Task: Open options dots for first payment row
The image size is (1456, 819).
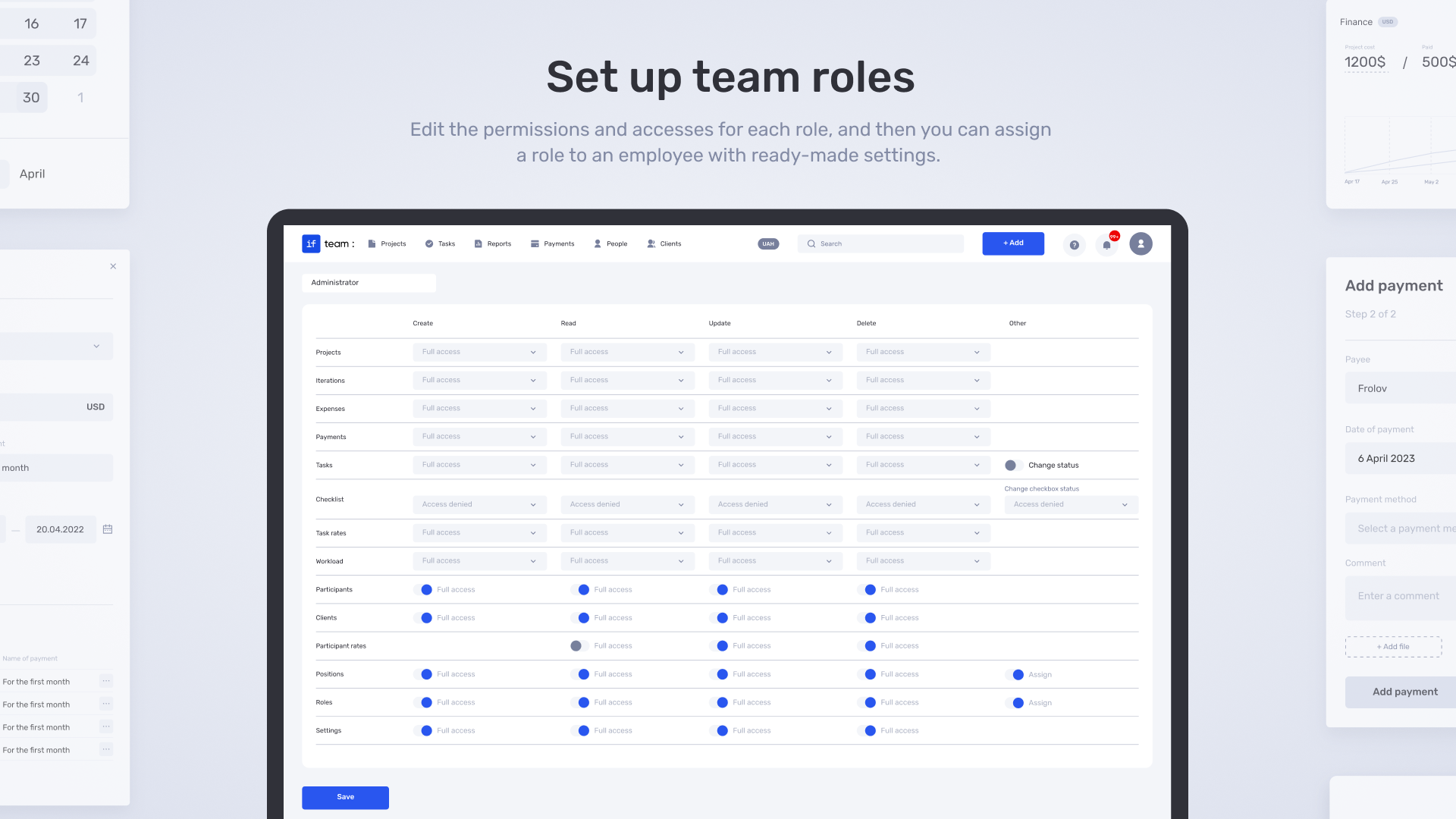Action: click(x=106, y=681)
